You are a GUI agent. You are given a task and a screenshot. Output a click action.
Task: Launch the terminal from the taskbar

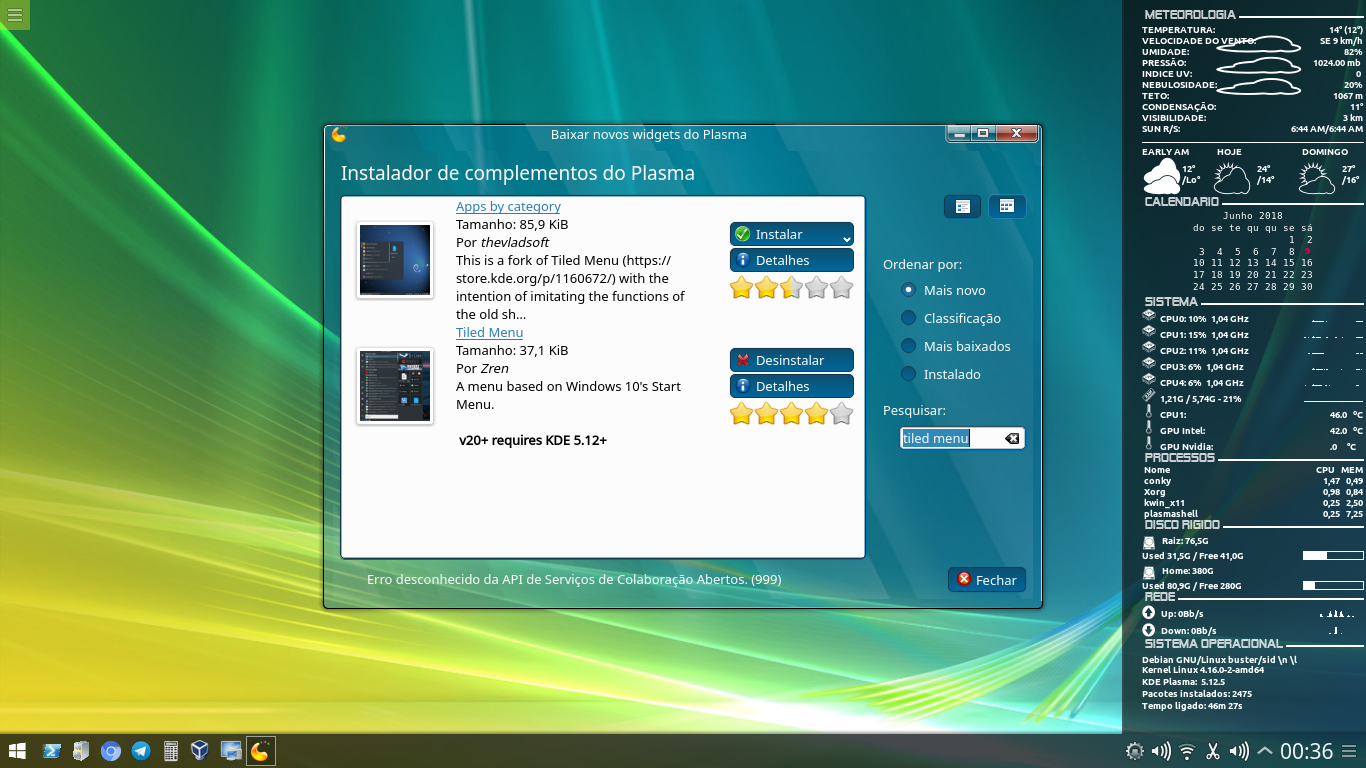(52, 750)
